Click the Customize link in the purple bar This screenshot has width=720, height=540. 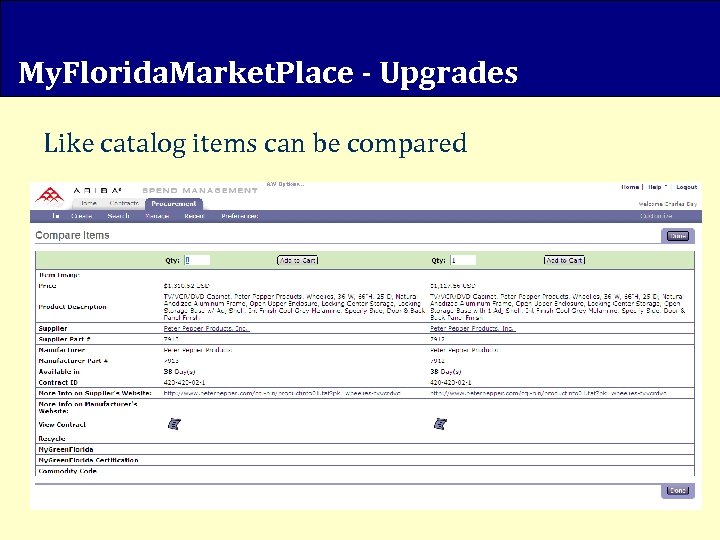click(x=656, y=216)
